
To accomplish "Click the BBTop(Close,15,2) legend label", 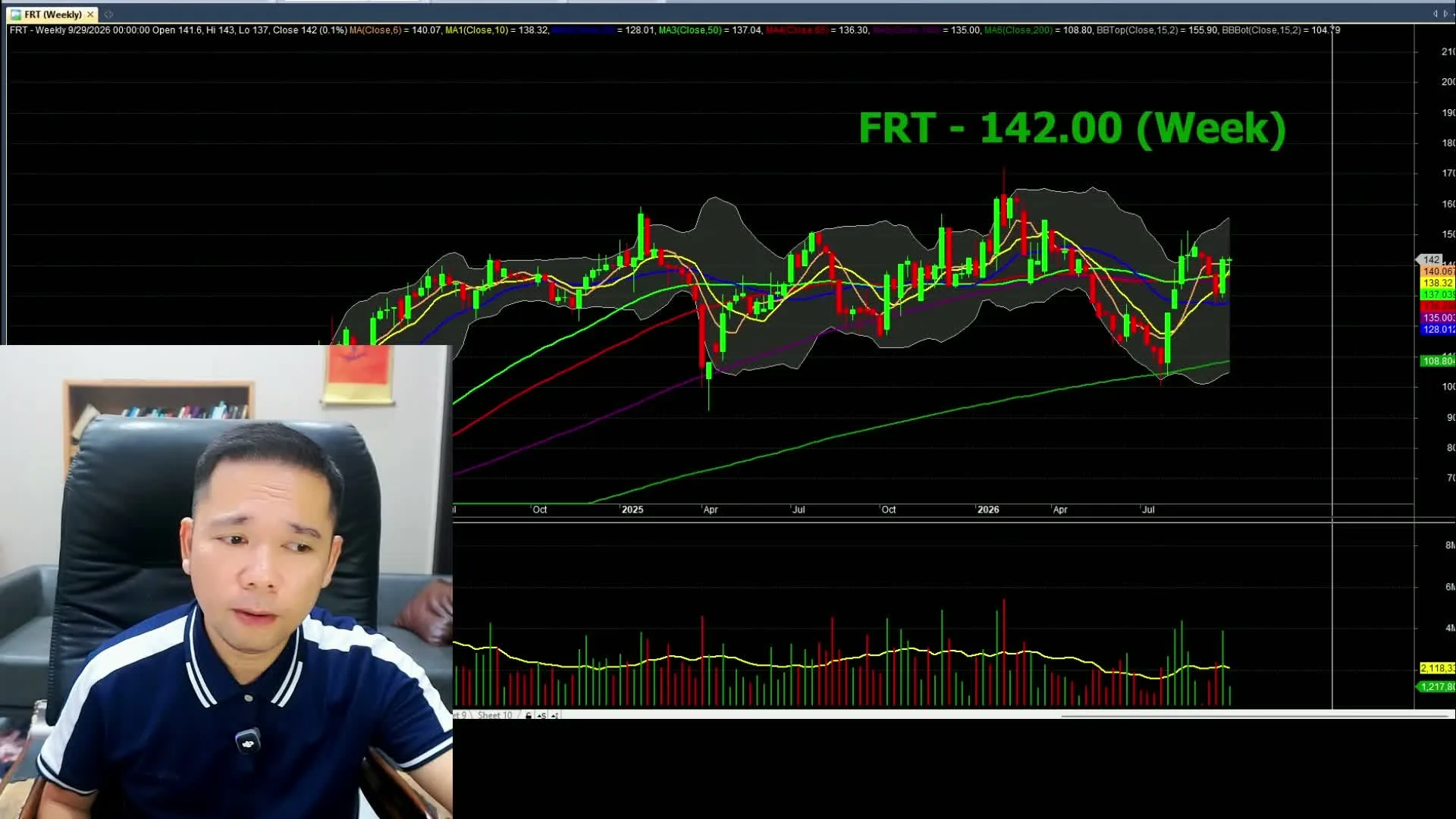I will click(x=1137, y=30).
